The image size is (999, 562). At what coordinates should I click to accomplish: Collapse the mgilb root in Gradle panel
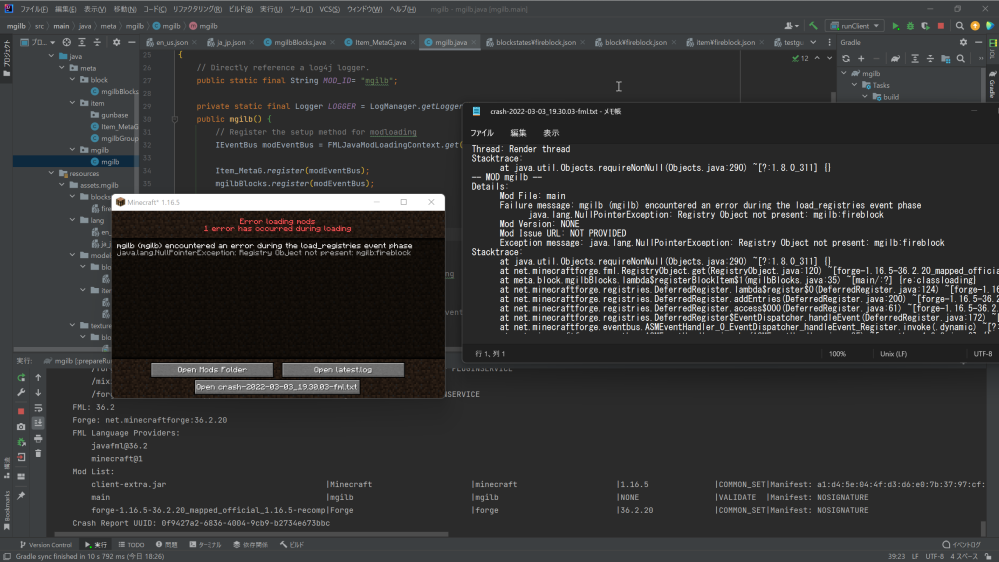(844, 73)
